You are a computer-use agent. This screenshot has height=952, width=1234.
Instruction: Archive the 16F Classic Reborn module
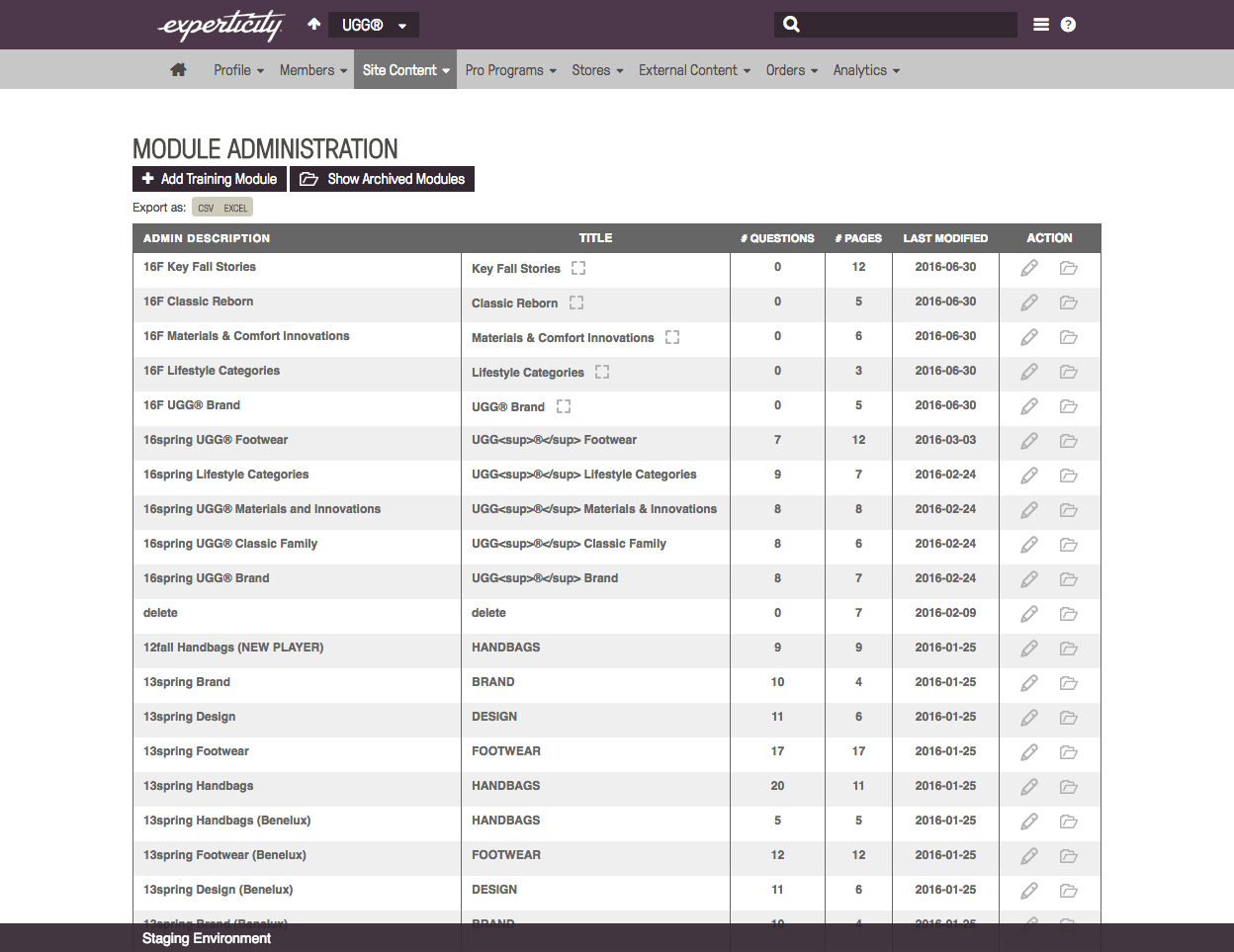(x=1069, y=303)
